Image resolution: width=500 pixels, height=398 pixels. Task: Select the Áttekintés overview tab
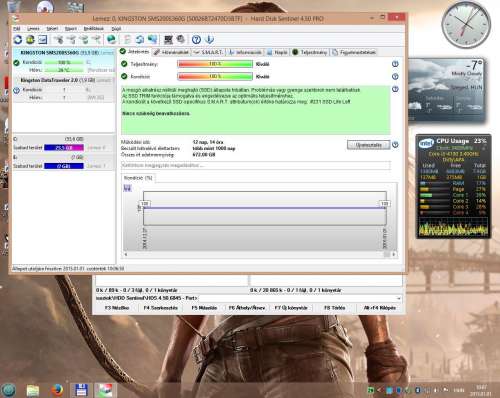pyautogui.click(x=135, y=52)
